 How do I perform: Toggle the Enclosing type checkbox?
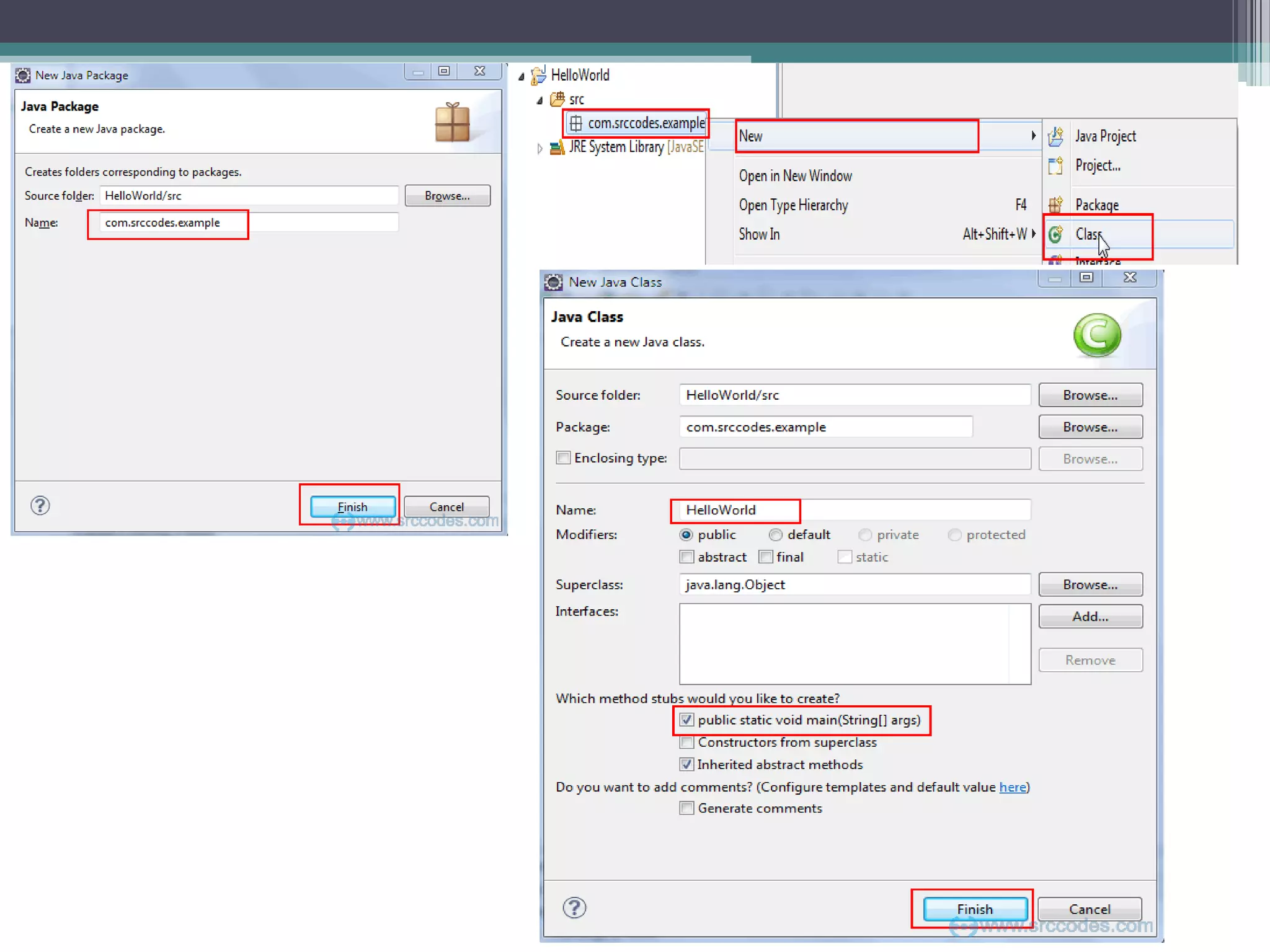tap(563, 458)
